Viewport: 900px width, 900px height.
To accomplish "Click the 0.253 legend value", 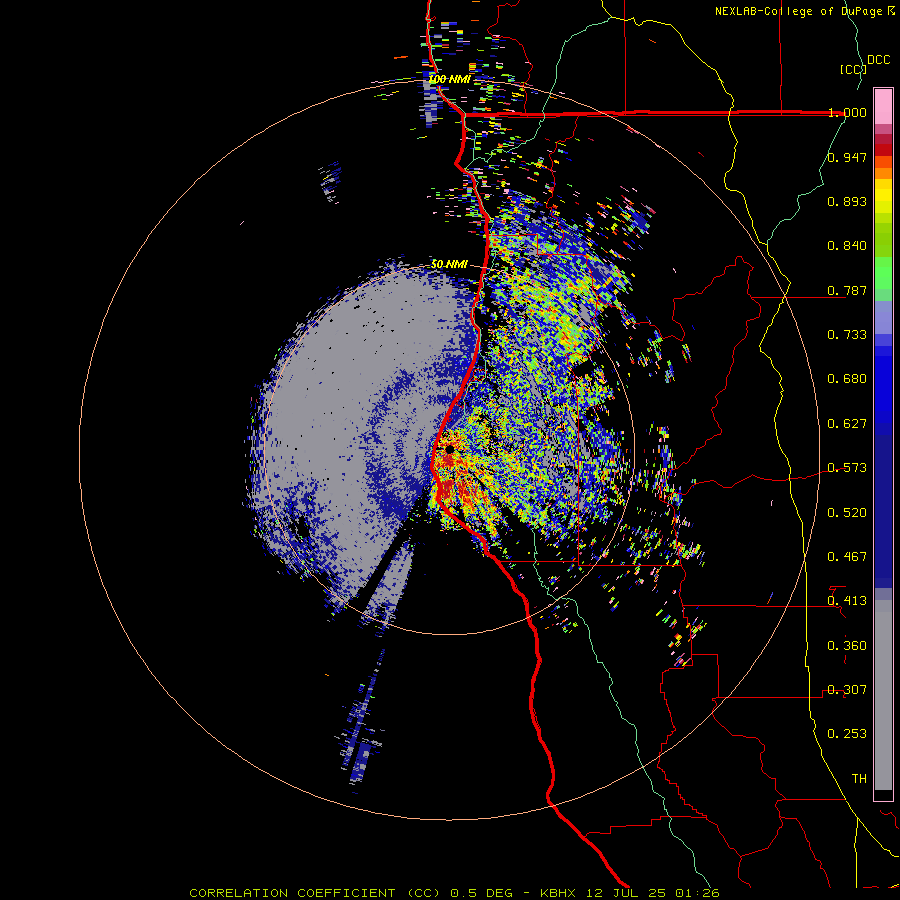I will coord(847,734).
